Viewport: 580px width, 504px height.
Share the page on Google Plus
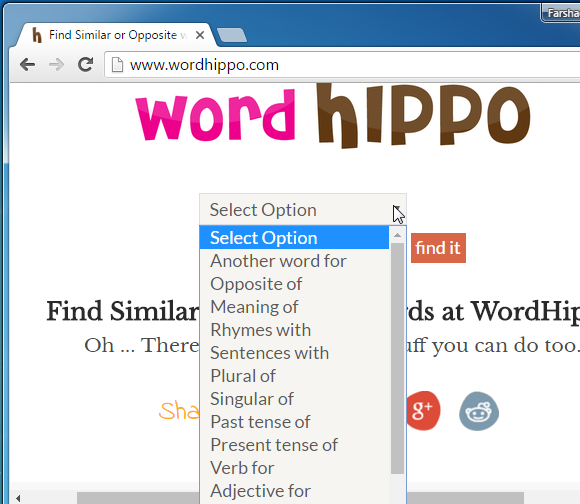click(x=423, y=410)
